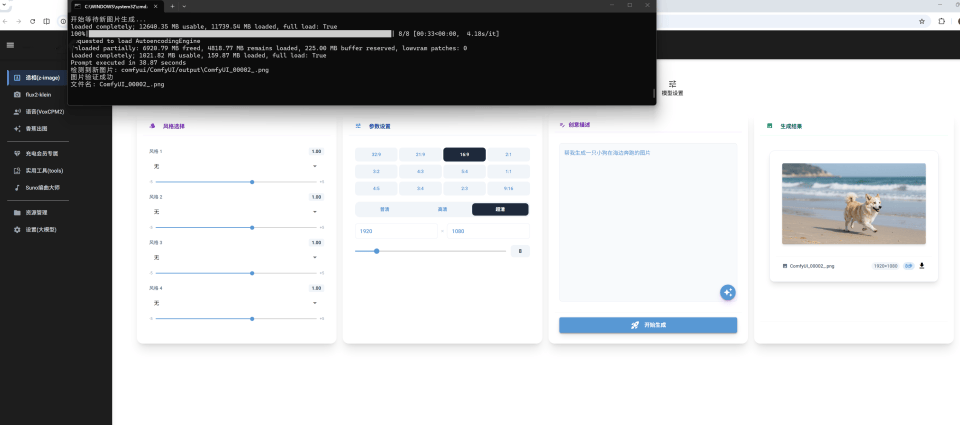Screen dimensions: 960x425
Task: Choose the 高清 quality option
Action: pyautogui.click(x=442, y=209)
